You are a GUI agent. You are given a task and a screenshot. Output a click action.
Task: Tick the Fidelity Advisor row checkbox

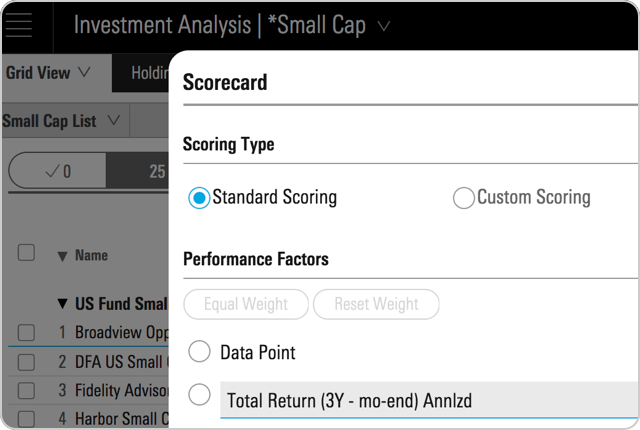(x=27, y=390)
